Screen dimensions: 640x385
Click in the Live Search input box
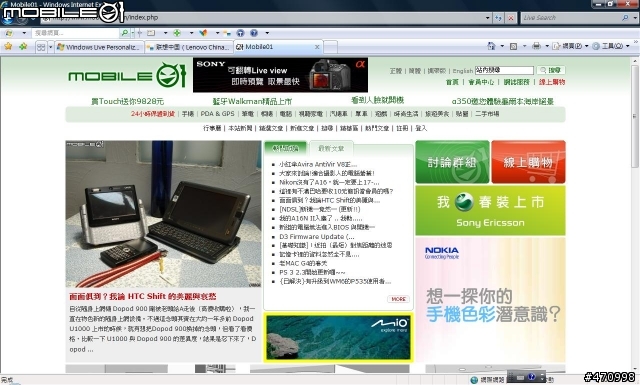click(x=571, y=18)
